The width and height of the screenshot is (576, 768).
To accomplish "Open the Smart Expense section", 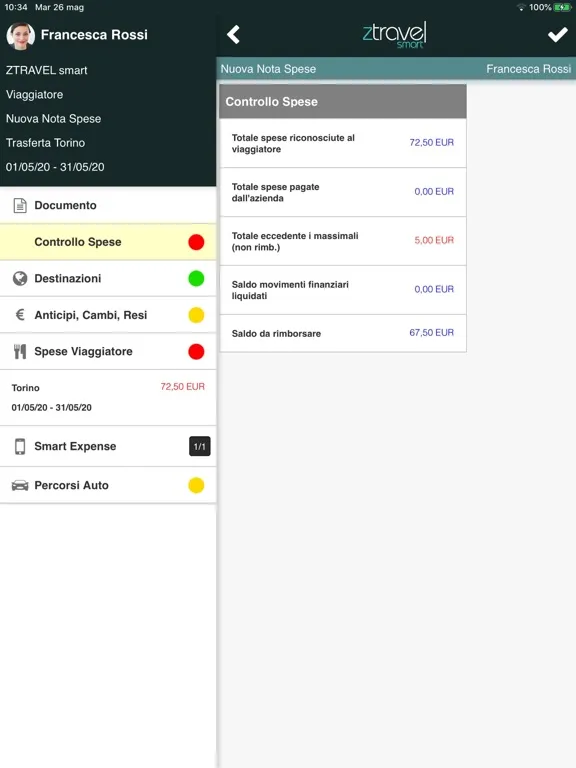I will (x=108, y=446).
